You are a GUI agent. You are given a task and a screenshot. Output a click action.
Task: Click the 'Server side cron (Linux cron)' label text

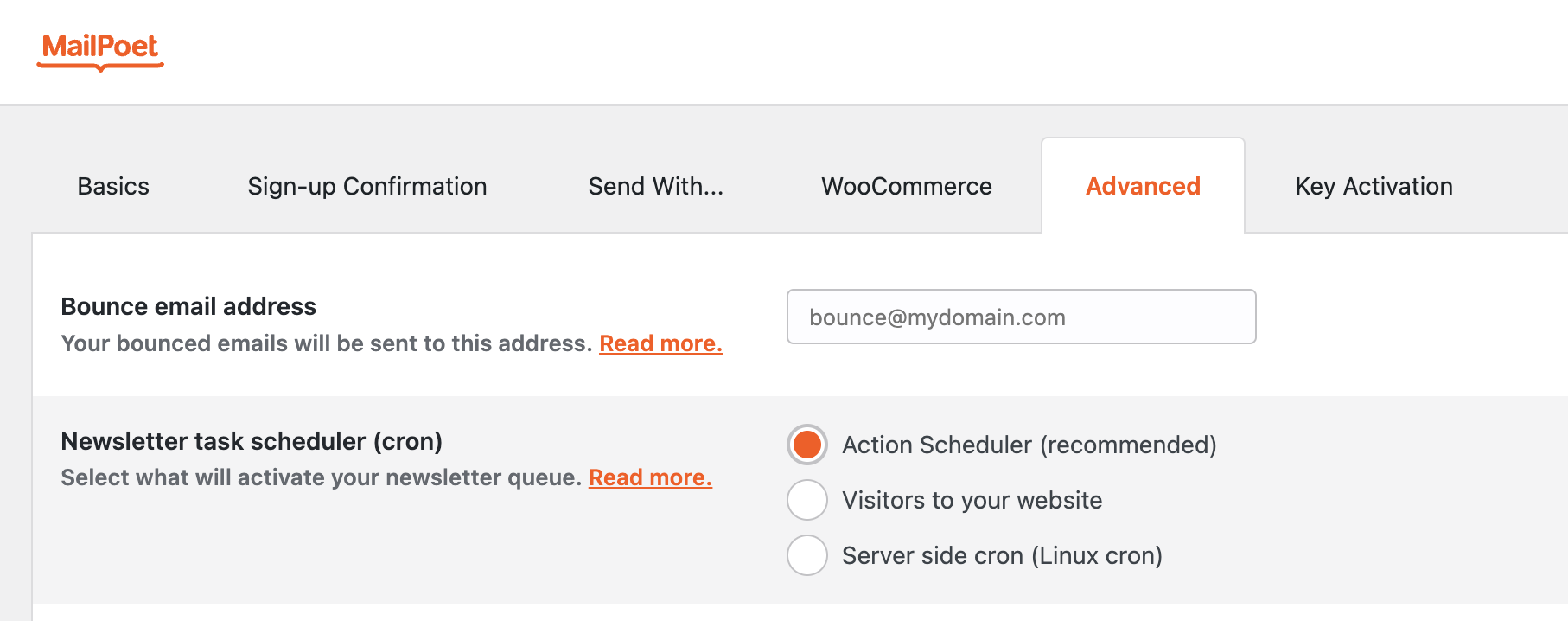point(1002,556)
